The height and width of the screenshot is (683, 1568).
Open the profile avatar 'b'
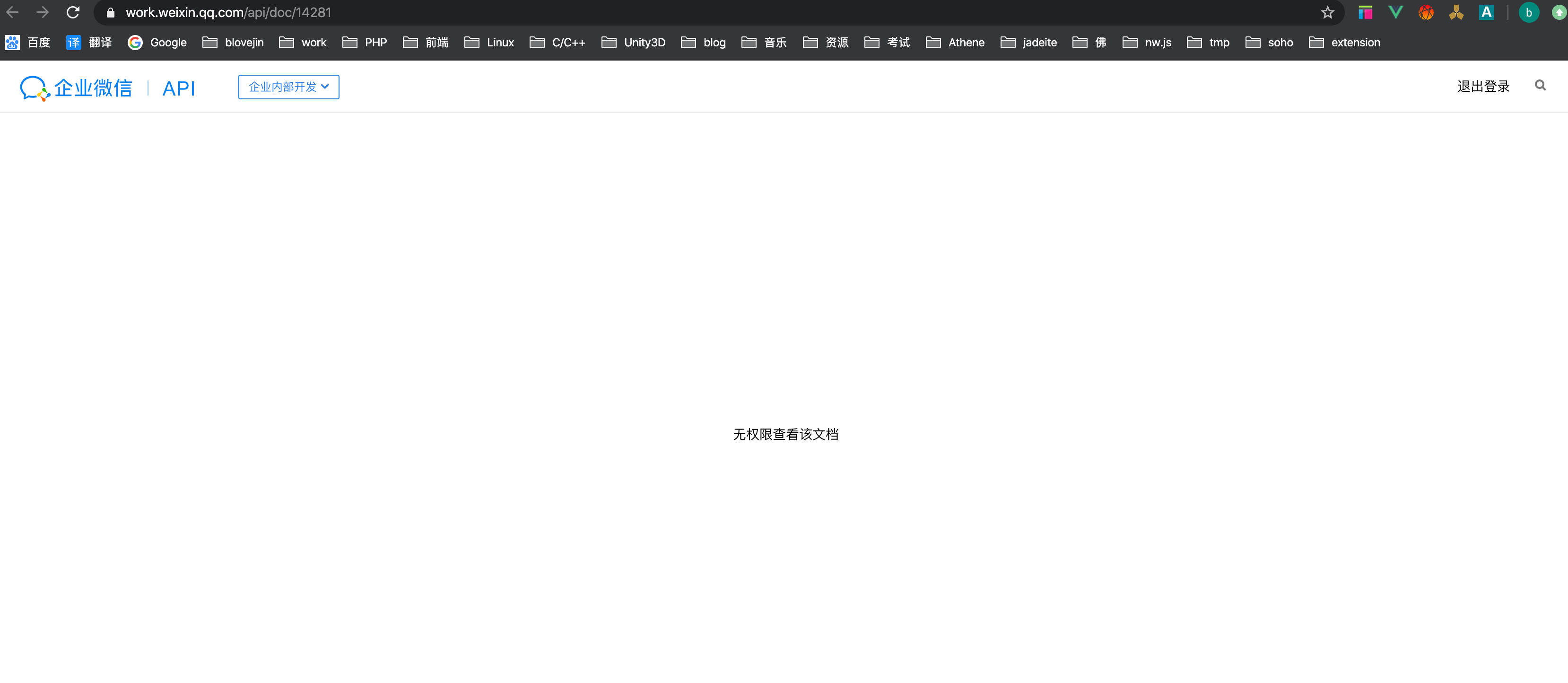(1528, 12)
